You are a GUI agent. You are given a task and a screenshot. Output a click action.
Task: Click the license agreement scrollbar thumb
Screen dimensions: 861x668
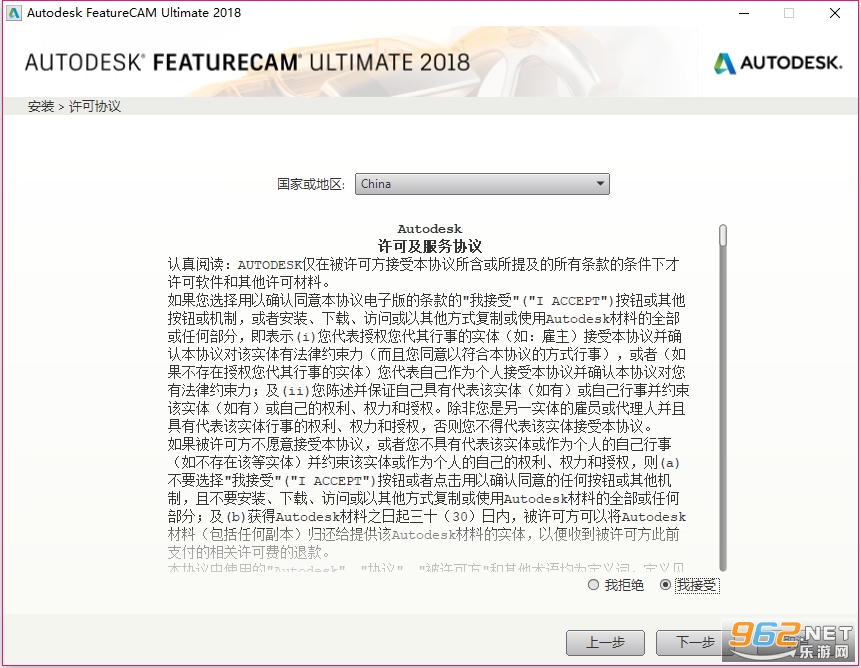point(723,235)
